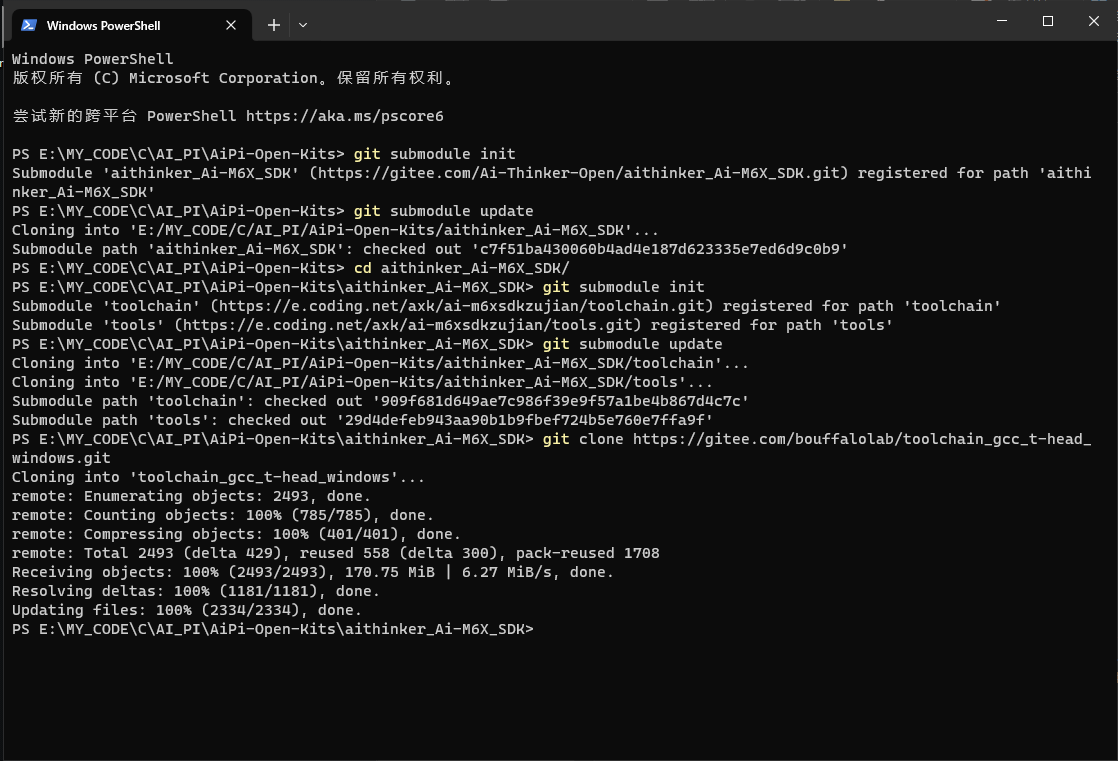Open a new tab with the plus button
The image size is (1118, 761).
tap(274, 25)
